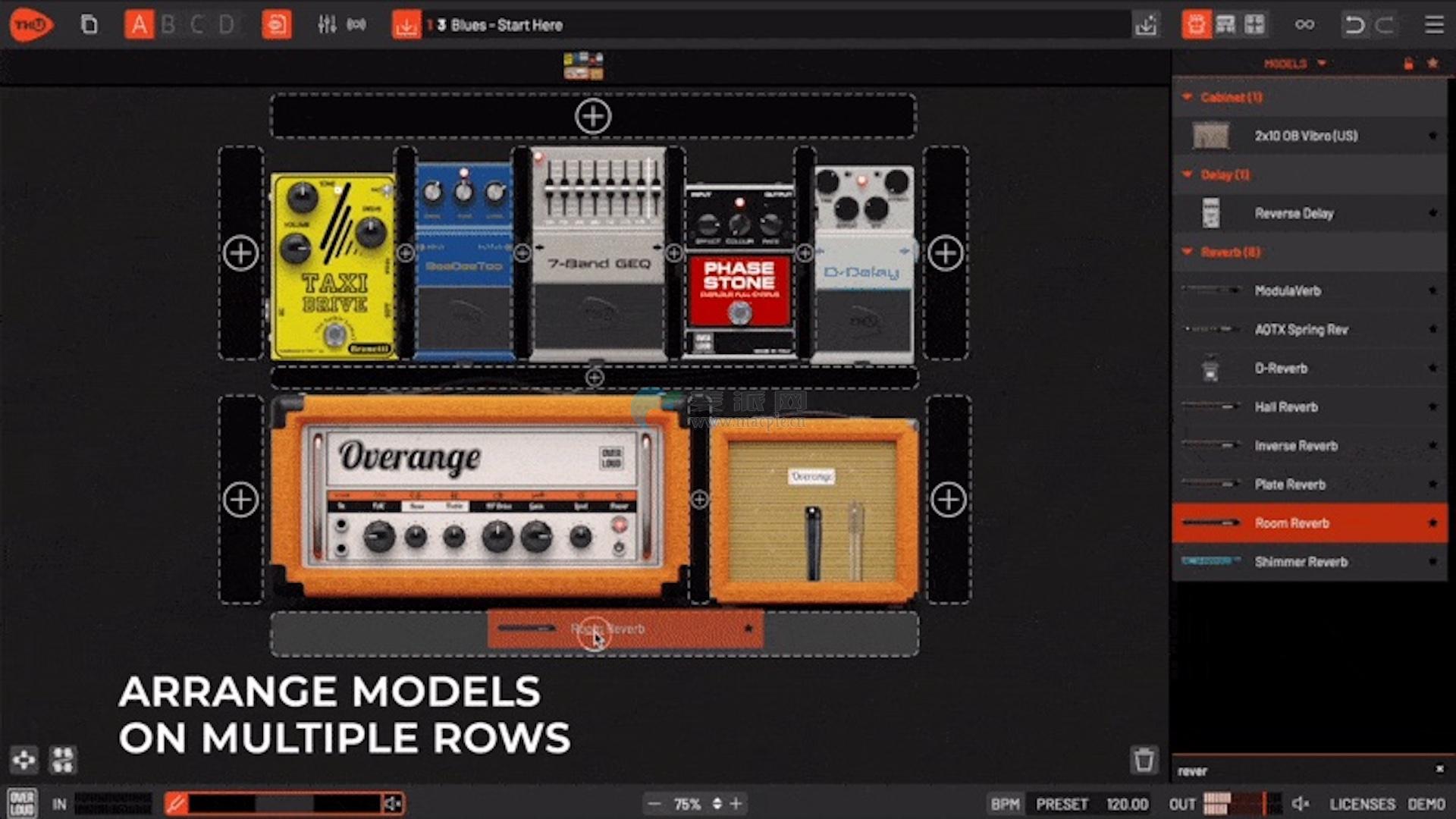1456x819 pixels.
Task: Open the hamburger menu at top right
Action: coord(1433,25)
